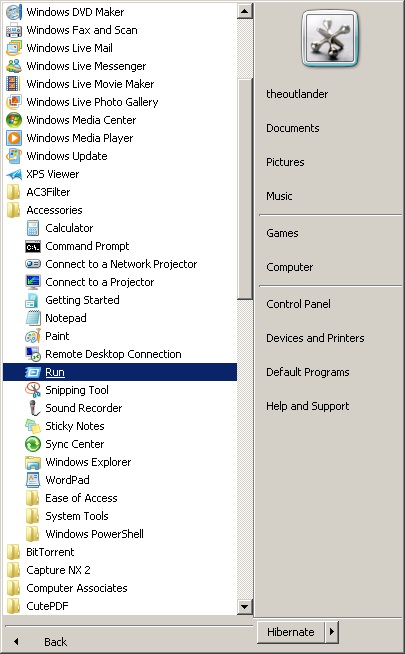Open the Snipping Tool scissors icon
The image size is (405, 654).
pos(33,390)
